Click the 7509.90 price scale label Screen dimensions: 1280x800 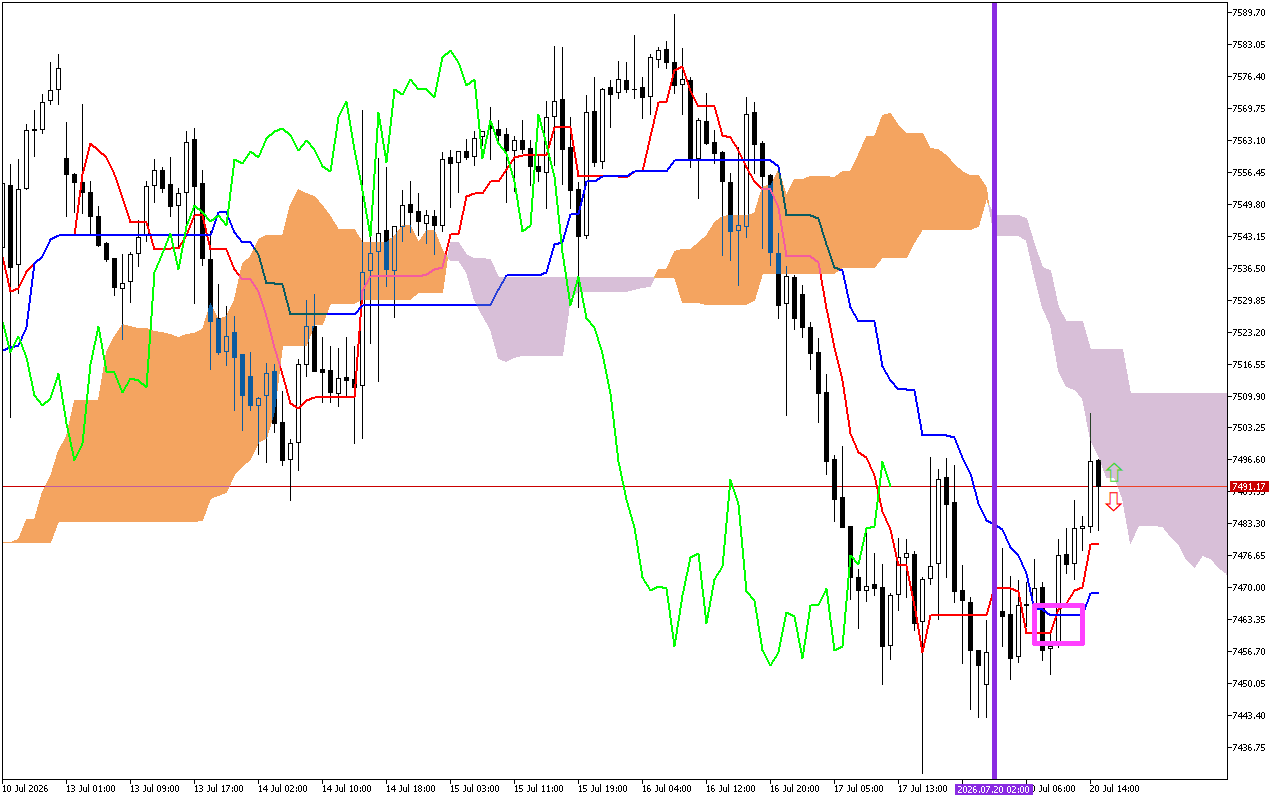(1251, 397)
